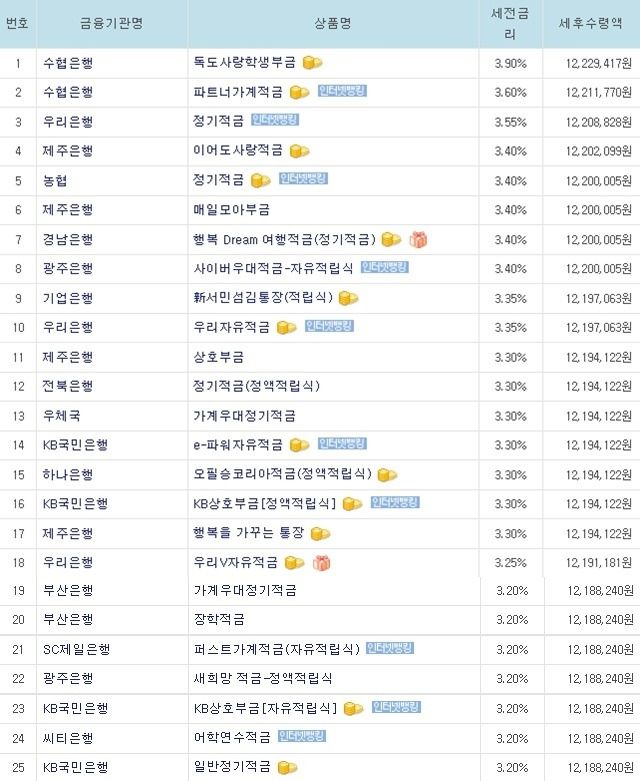Click coin icon after 新서민섬김통장(적립식)
Viewport: 640px width, 781px height.
tap(348, 298)
